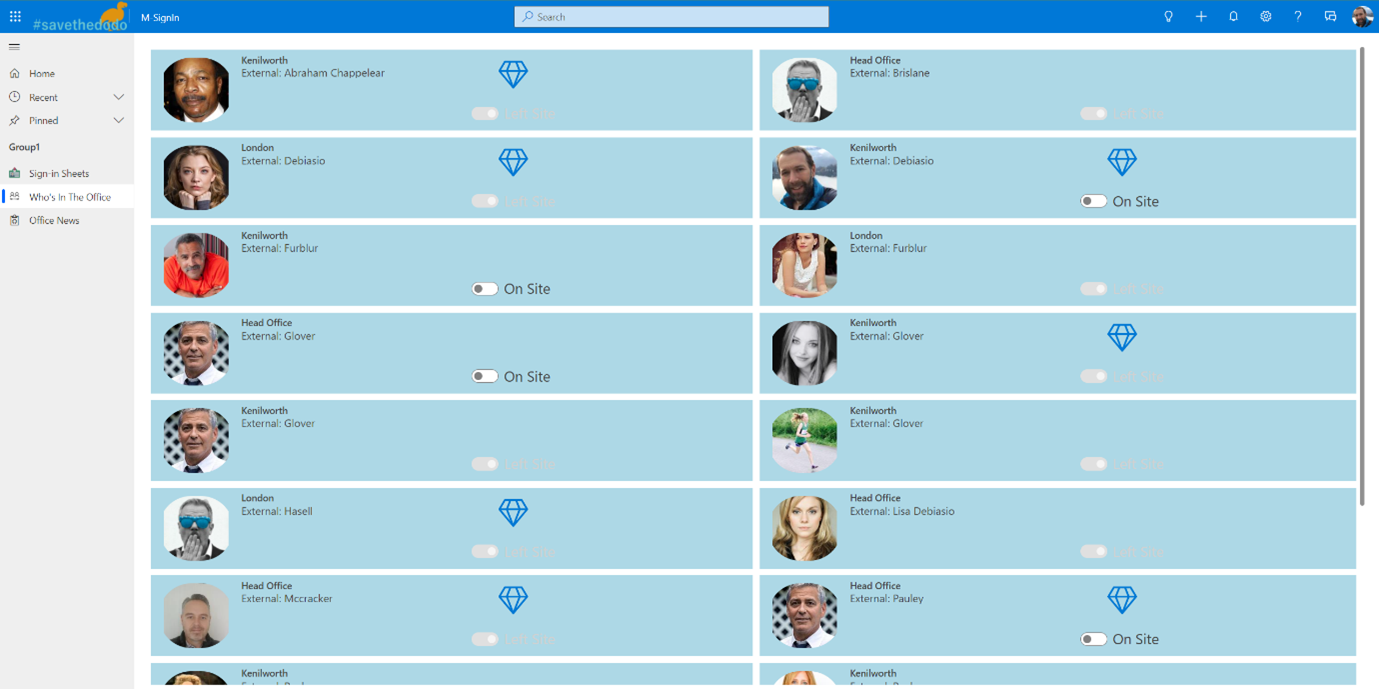1379x689 pixels.
Task: Toggle the On Site switch for Kenilworth Furblur
Action: [485, 289]
